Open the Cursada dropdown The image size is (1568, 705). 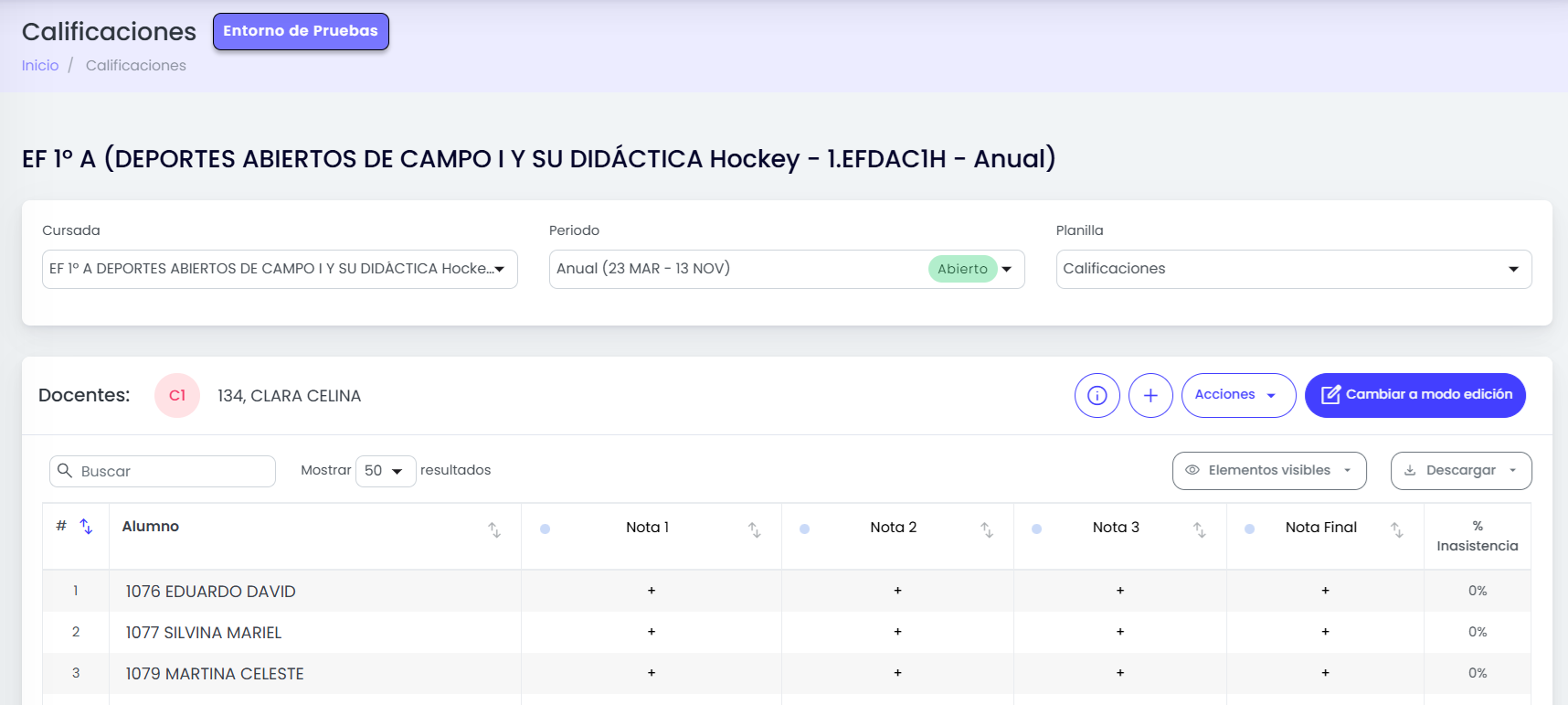[280, 269]
